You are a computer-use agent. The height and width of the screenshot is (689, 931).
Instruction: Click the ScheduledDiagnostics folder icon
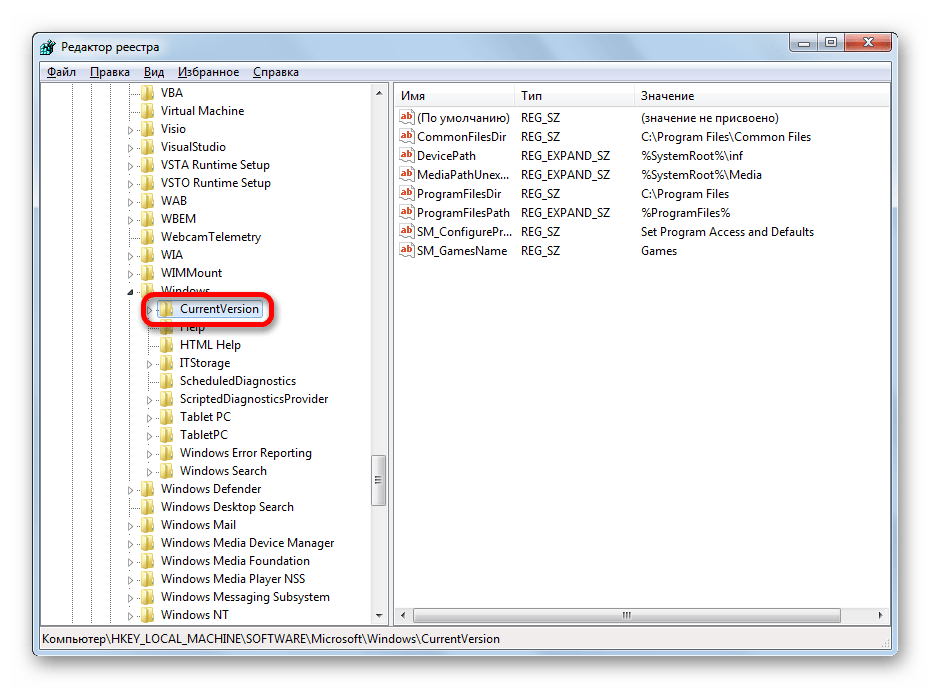point(167,381)
